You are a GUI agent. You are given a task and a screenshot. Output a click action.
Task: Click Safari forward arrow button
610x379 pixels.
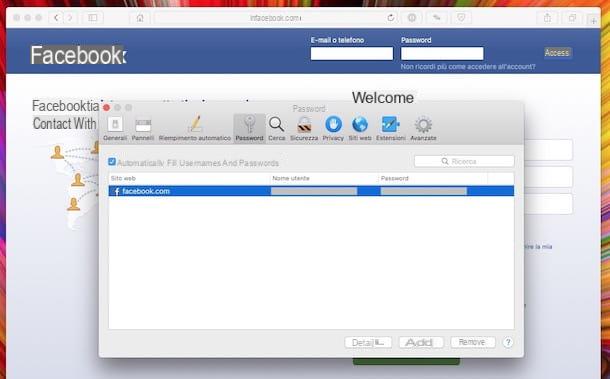pyautogui.click(x=70, y=18)
